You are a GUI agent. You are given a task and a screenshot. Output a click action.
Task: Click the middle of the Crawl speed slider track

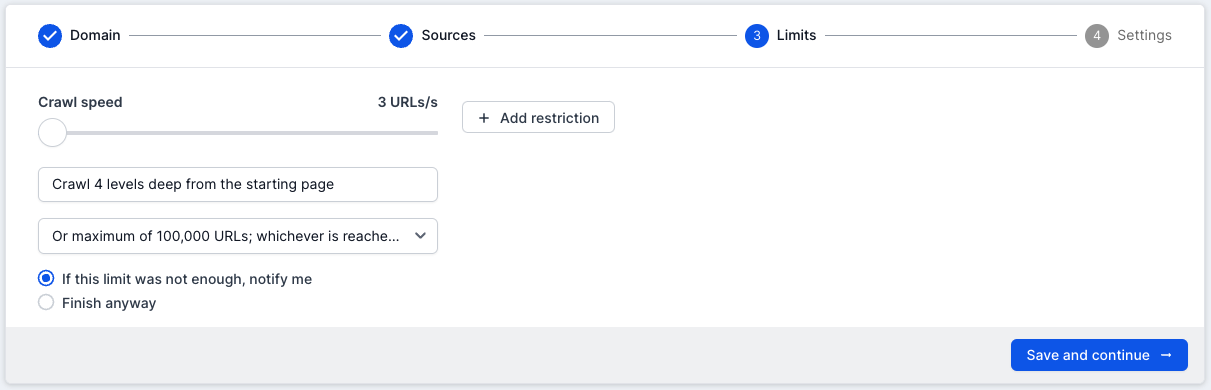pyautogui.click(x=238, y=132)
